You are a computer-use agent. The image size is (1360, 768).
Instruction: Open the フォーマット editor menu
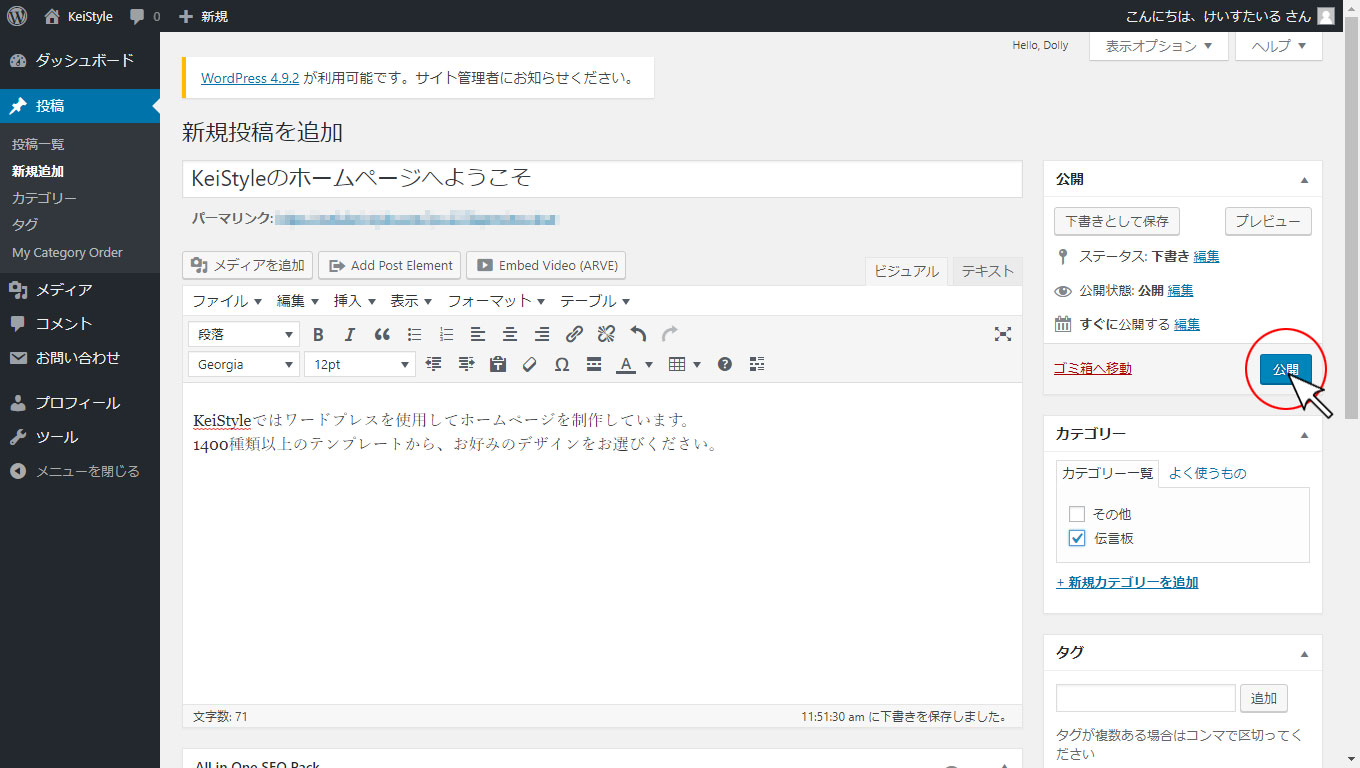pos(496,301)
